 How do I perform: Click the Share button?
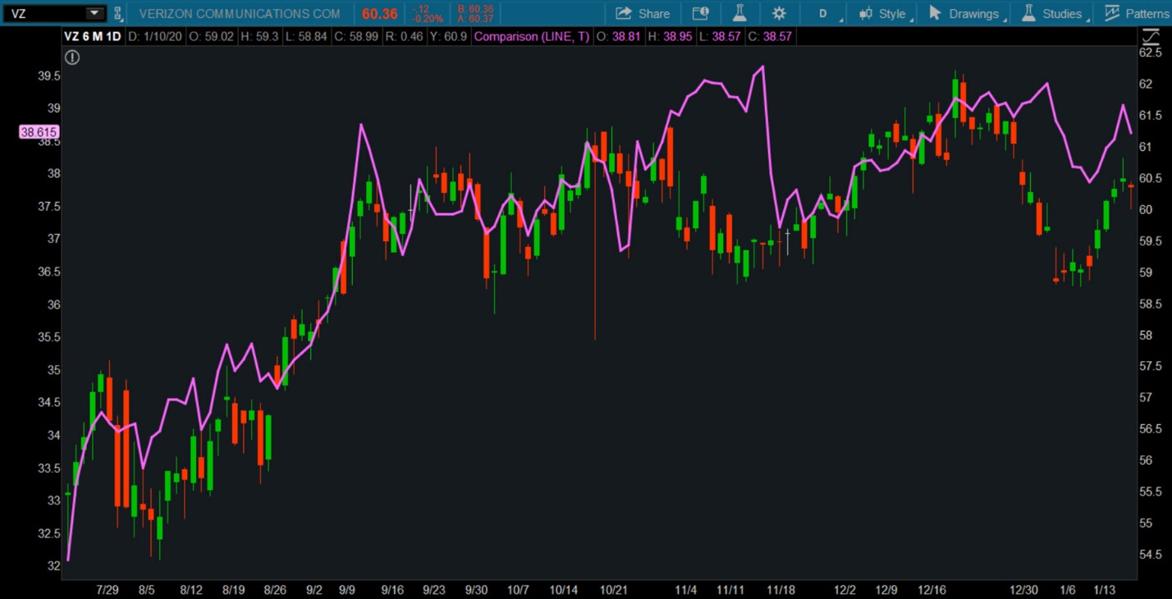(x=643, y=13)
